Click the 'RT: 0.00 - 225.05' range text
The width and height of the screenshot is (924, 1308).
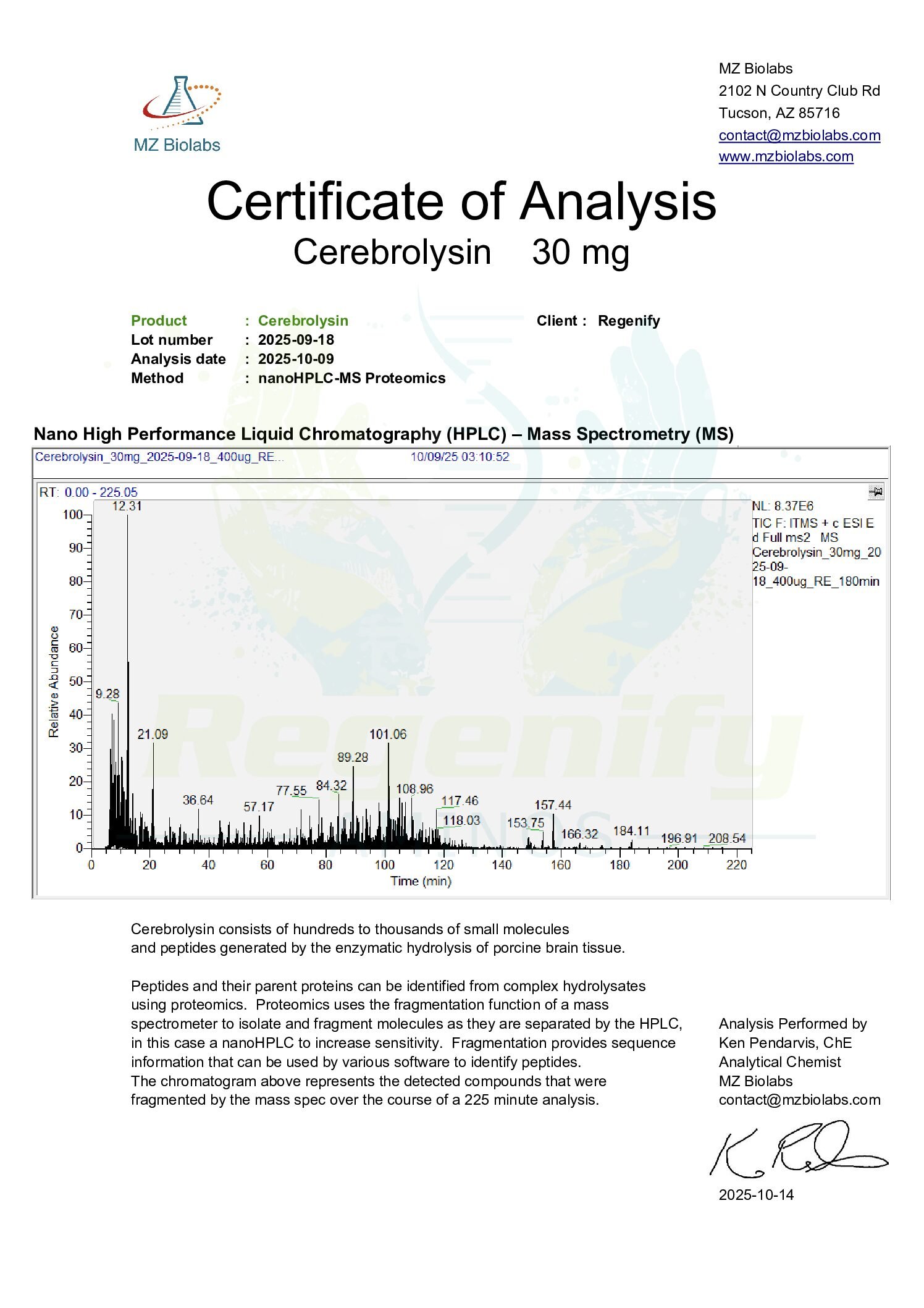pyautogui.click(x=88, y=492)
